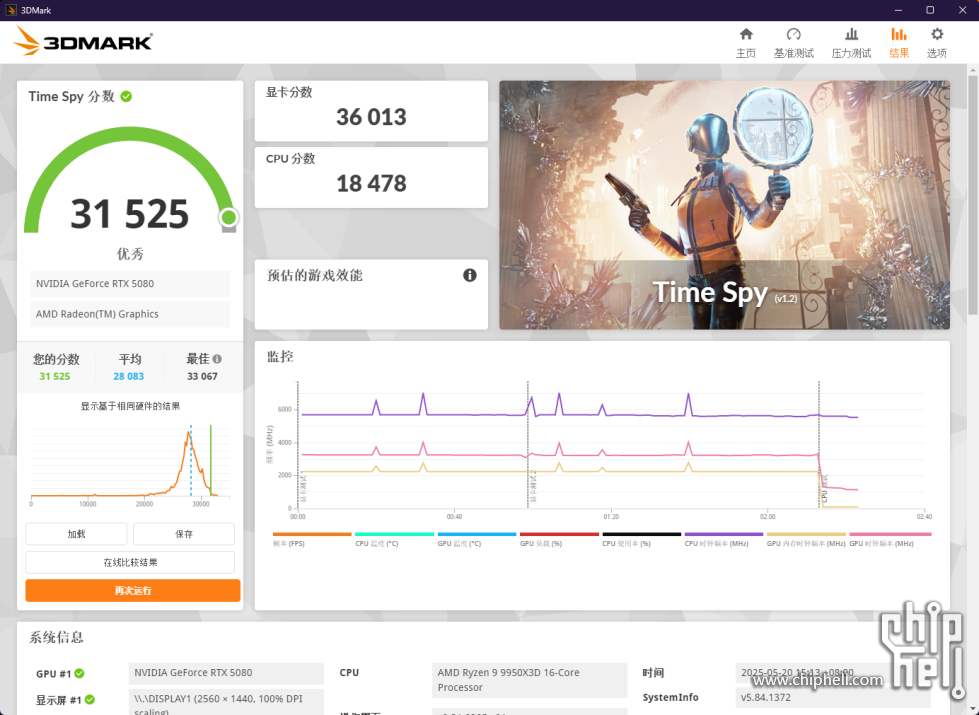Click the 显卡分数 value 36 013
This screenshot has width=979, height=715.
(x=371, y=117)
